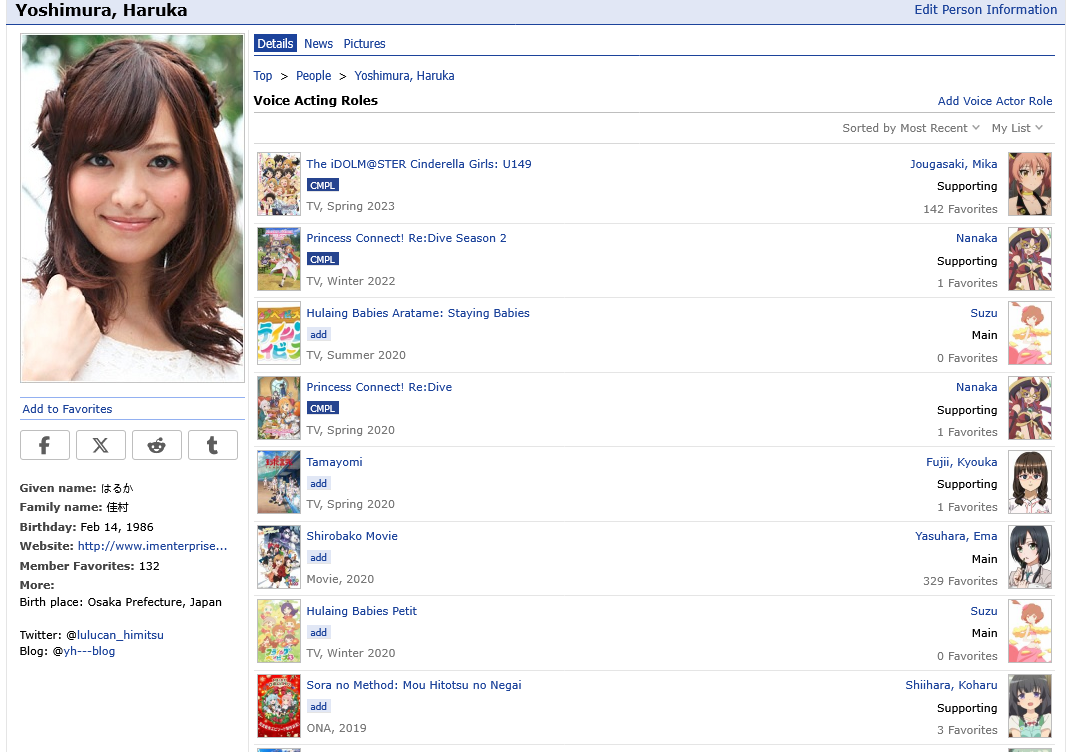Open Fujii, Kyouka character link
This screenshot has height=752, width=1067.
[x=962, y=462]
